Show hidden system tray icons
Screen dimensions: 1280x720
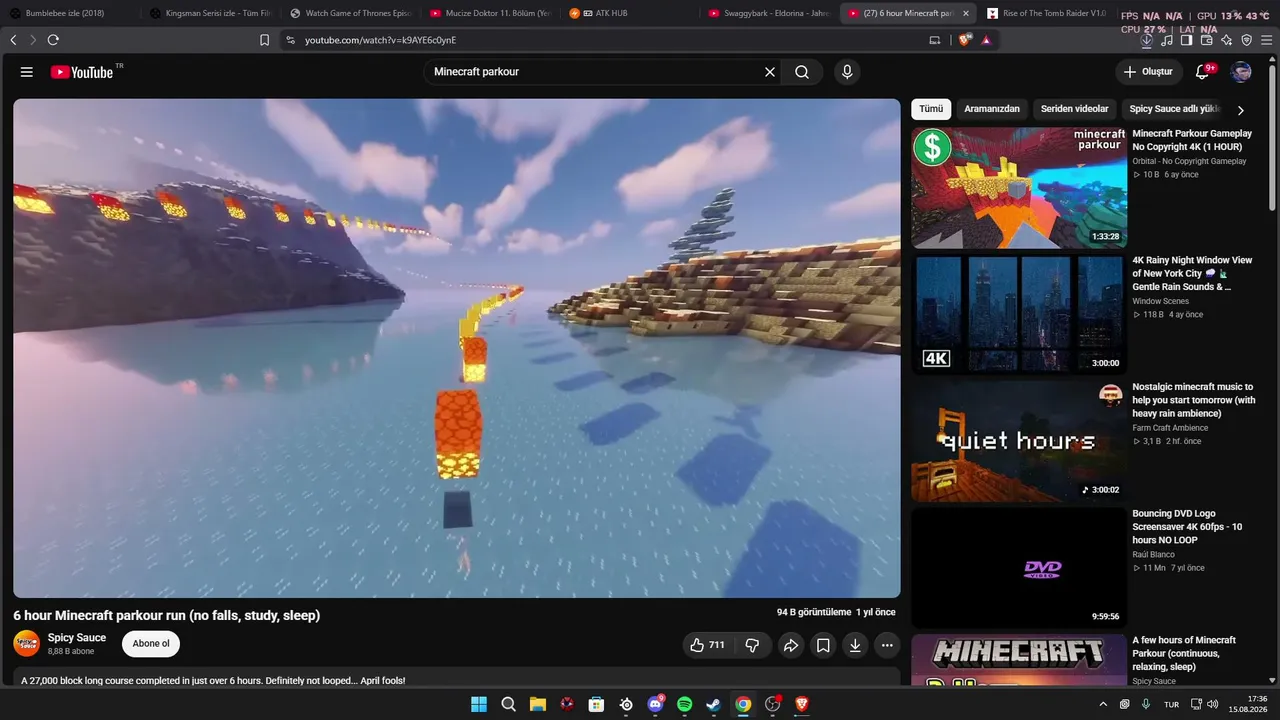1103,704
